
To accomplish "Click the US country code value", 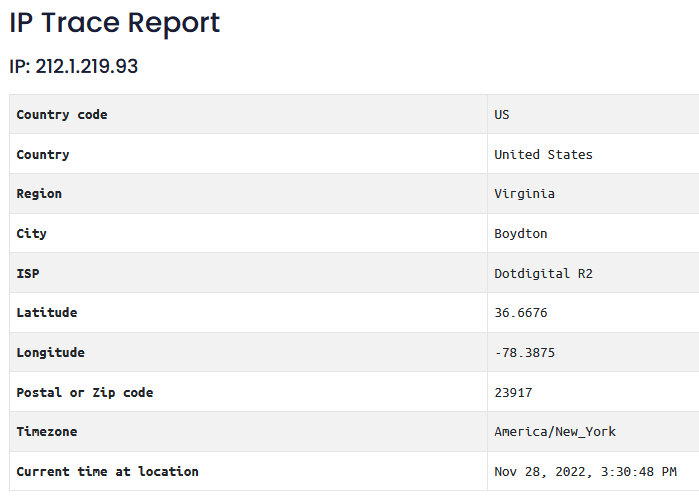I will 502,115.
